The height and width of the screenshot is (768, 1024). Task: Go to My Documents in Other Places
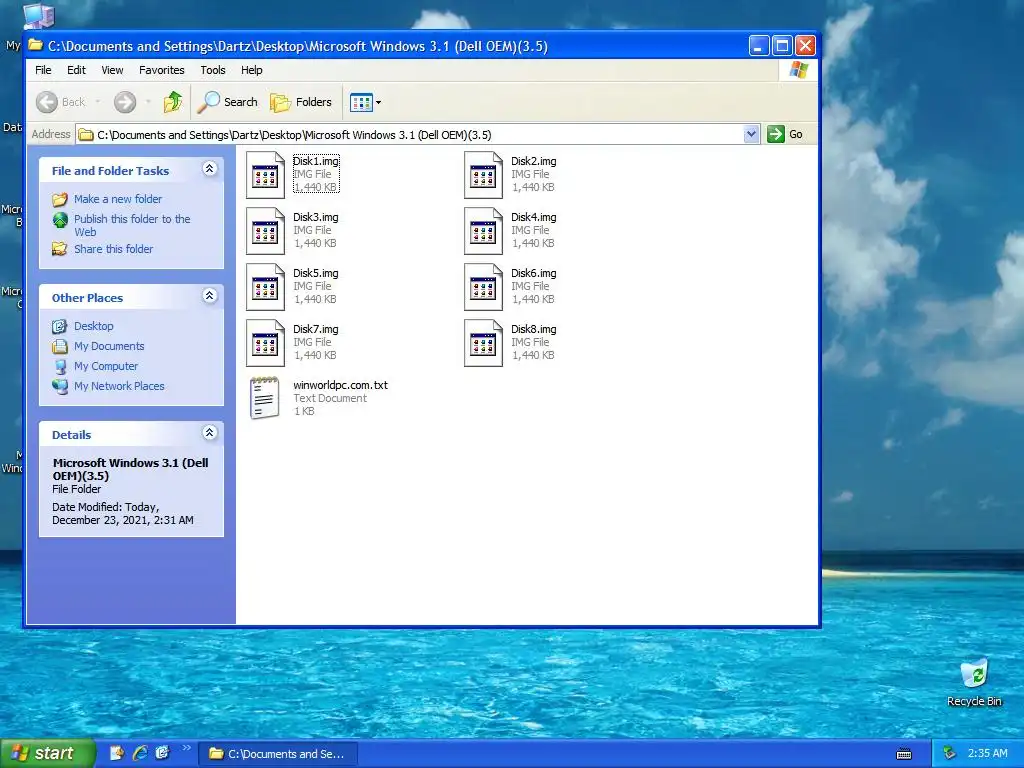click(109, 346)
